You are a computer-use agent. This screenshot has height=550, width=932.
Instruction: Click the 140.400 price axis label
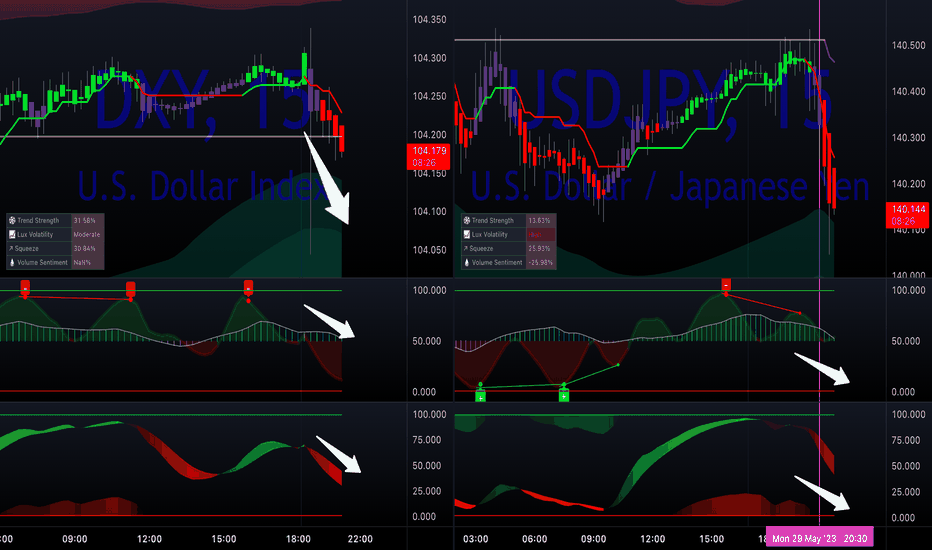(x=908, y=92)
